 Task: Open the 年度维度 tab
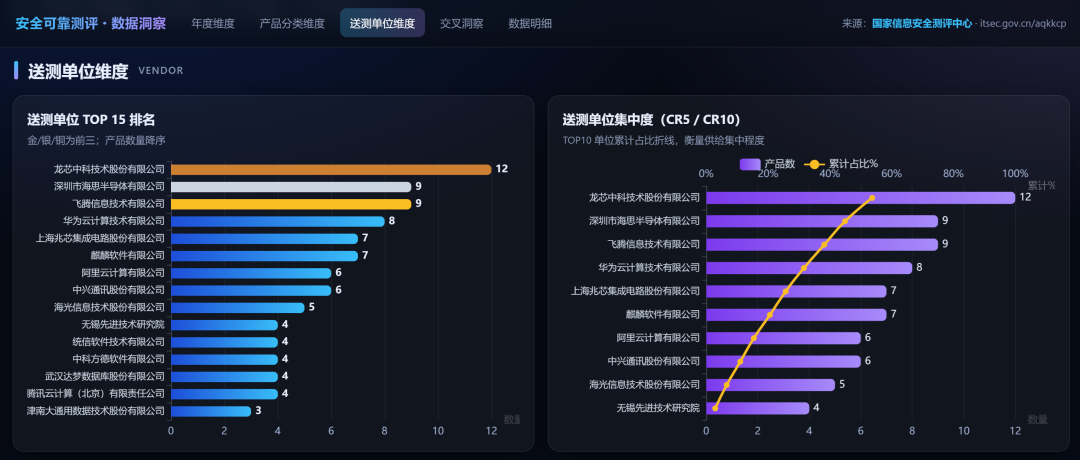[x=213, y=23]
